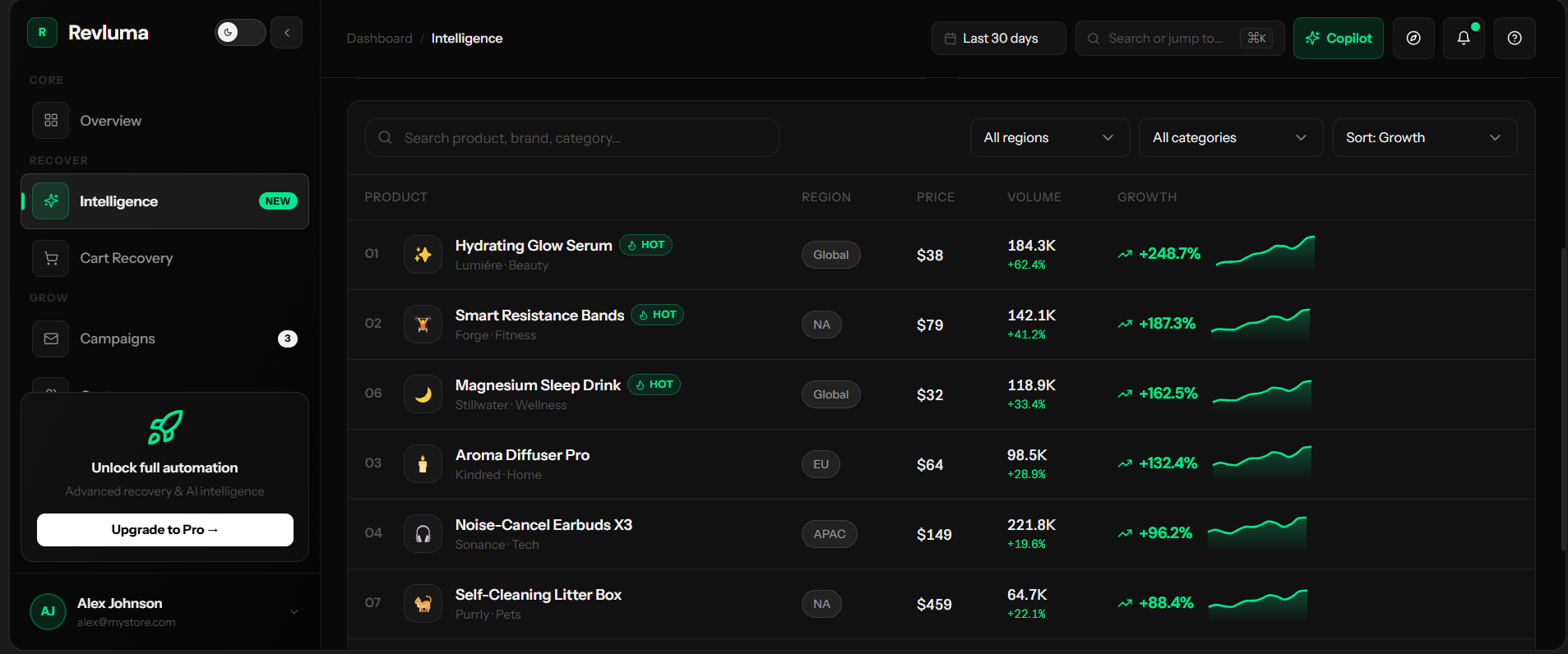Focus the product search field
This screenshot has width=1568, height=654.
(x=572, y=138)
